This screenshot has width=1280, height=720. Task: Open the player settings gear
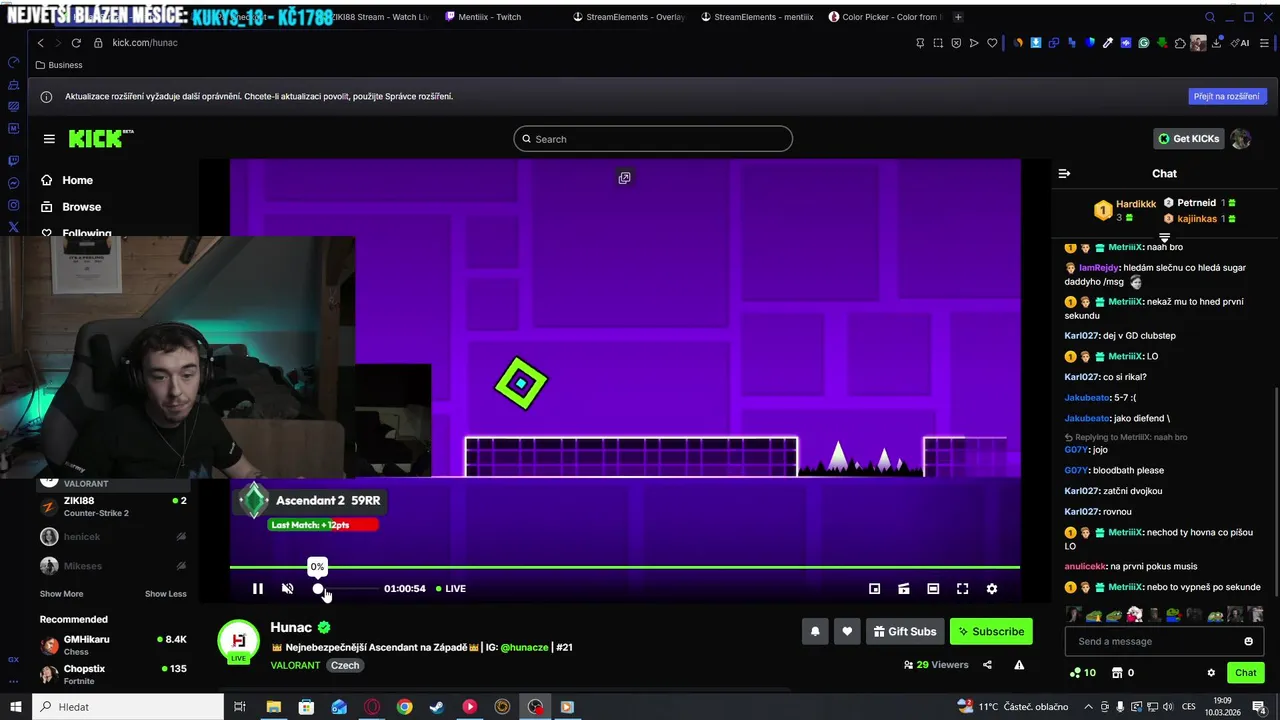click(x=992, y=589)
